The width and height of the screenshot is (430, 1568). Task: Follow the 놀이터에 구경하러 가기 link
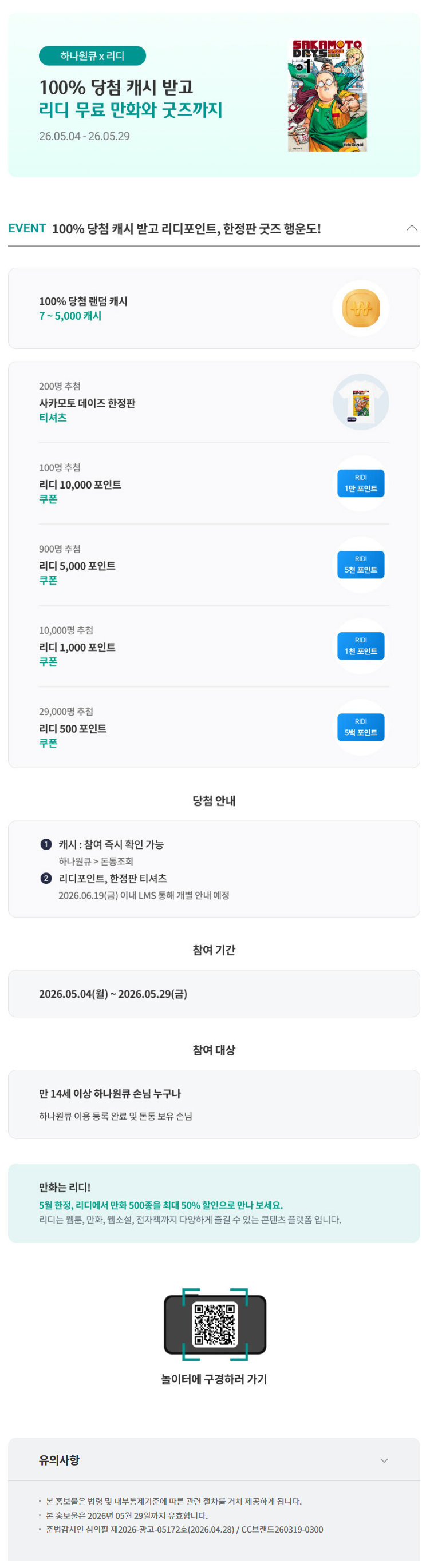214,1379
